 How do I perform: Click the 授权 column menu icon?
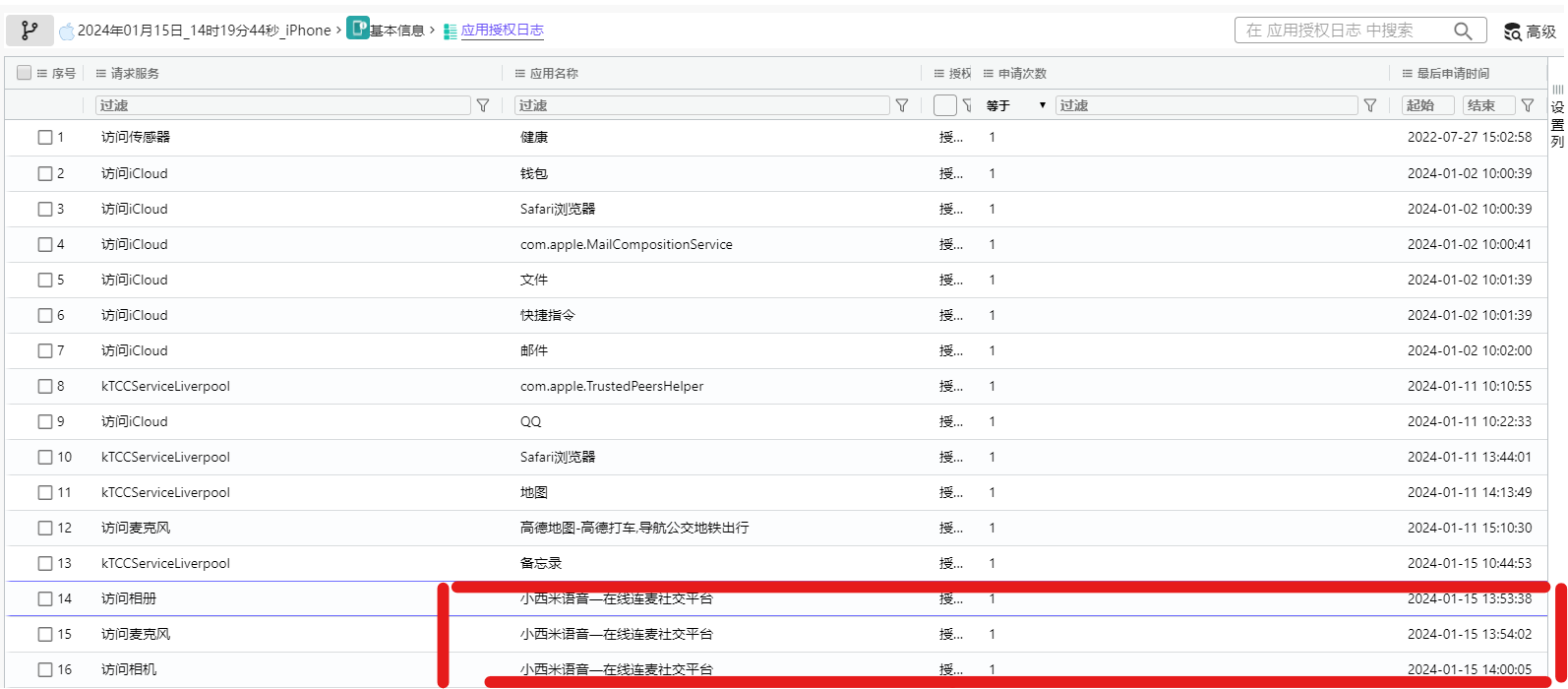(939, 74)
